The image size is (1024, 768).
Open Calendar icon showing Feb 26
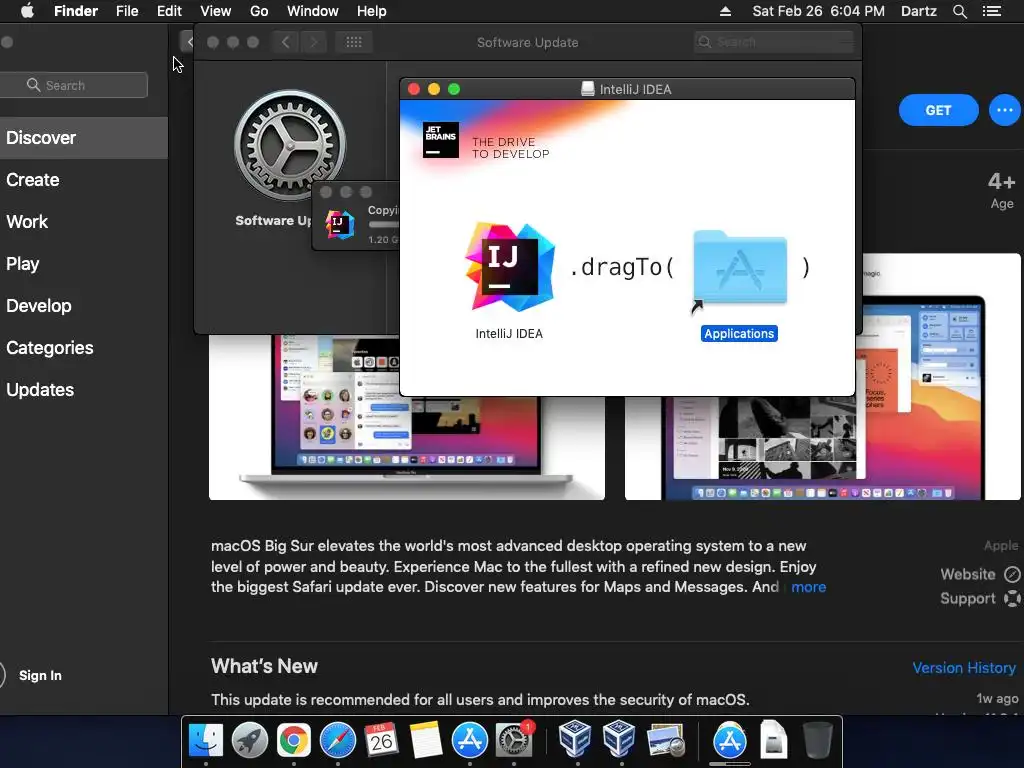[x=381, y=741]
